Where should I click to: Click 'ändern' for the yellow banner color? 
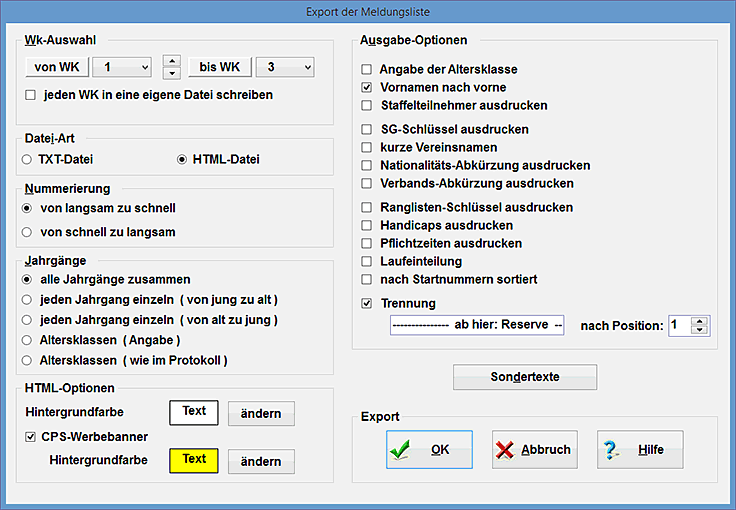pyautogui.click(x=261, y=461)
